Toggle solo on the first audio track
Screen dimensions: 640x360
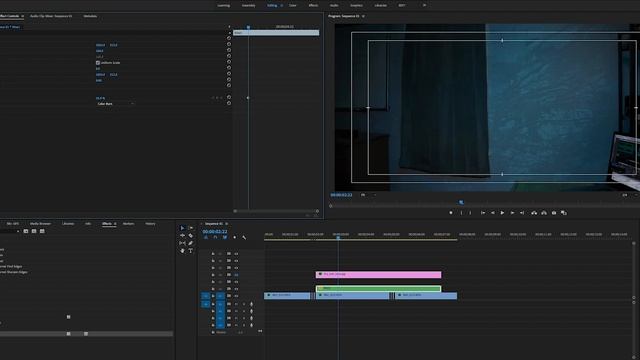pos(244,304)
